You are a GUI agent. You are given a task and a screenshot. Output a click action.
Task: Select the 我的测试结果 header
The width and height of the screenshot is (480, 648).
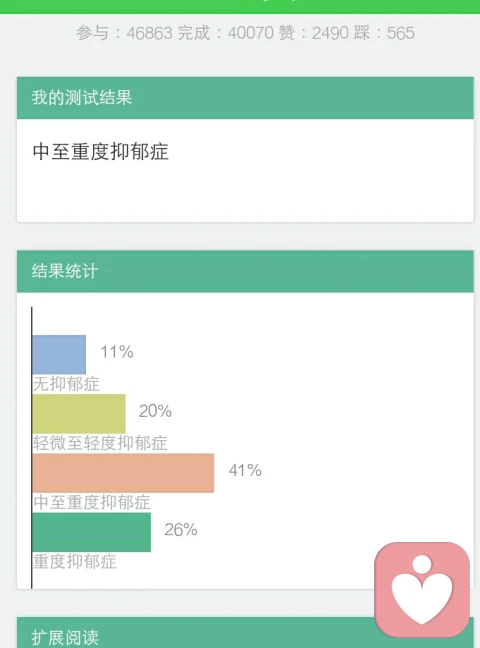coord(245,98)
